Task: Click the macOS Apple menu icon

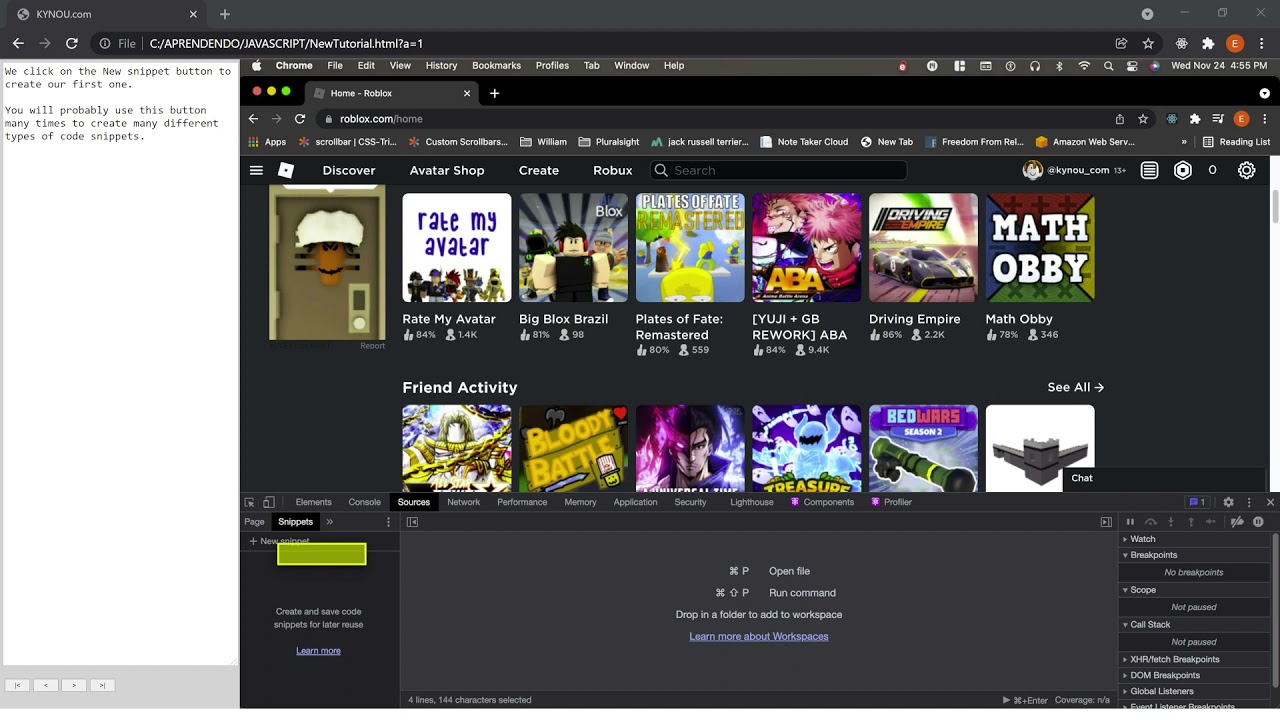Action: (x=256, y=65)
